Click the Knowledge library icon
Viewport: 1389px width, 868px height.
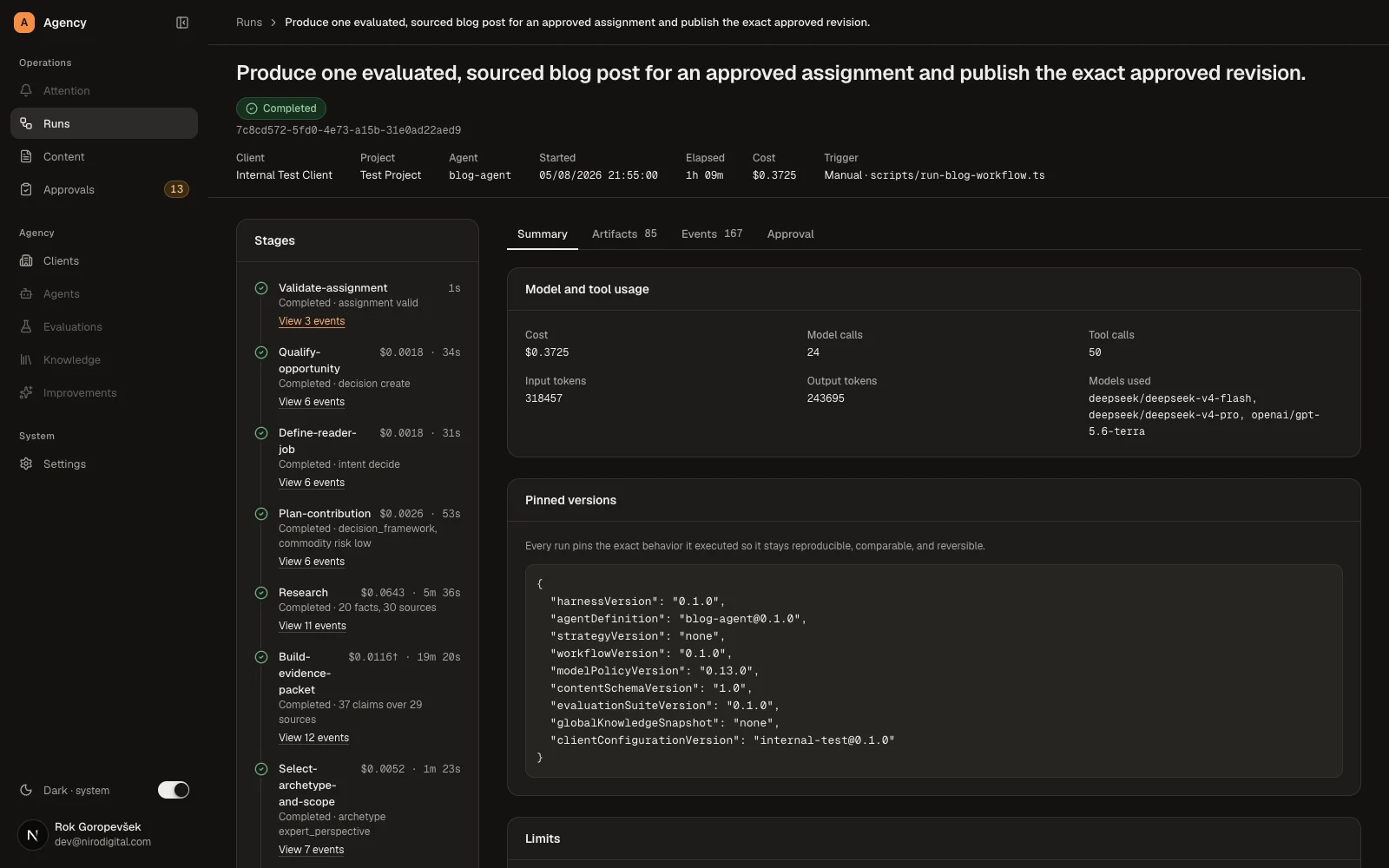coord(26,359)
